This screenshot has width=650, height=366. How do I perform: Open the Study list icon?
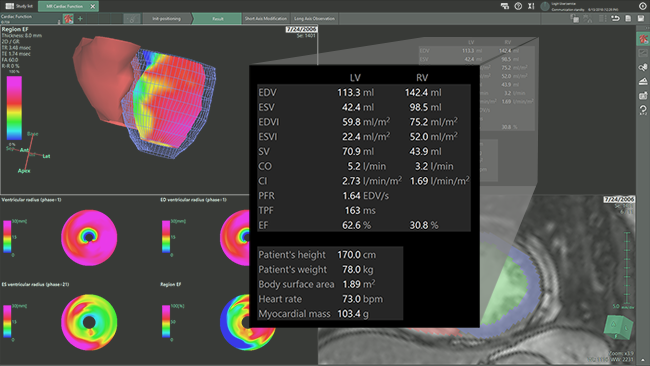click(9, 6)
